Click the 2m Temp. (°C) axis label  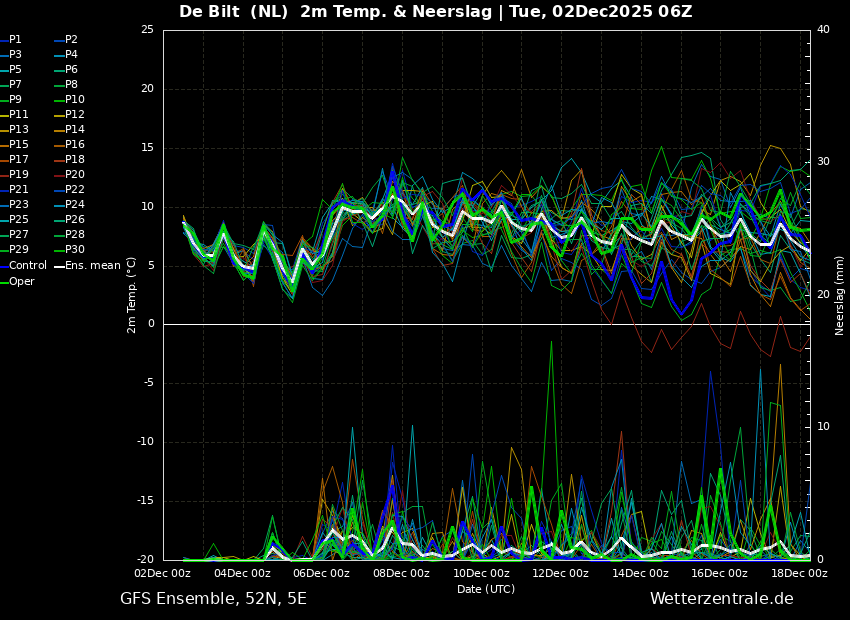pos(132,295)
